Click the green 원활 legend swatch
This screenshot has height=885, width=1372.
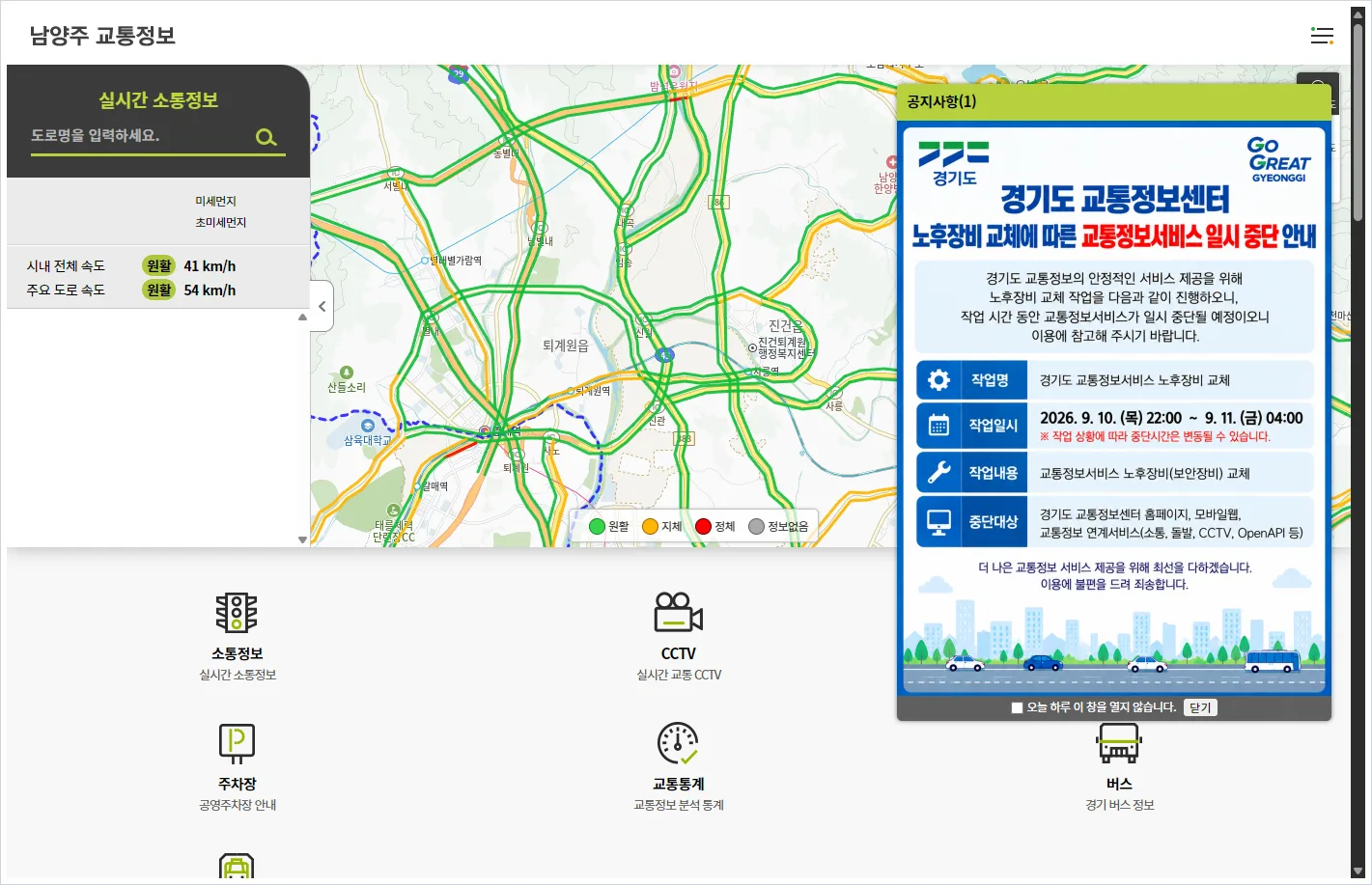597,526
